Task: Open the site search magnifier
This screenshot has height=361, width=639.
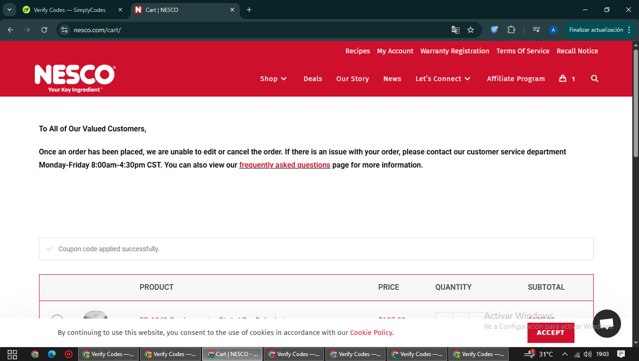Action: click(x=595, y=78)
